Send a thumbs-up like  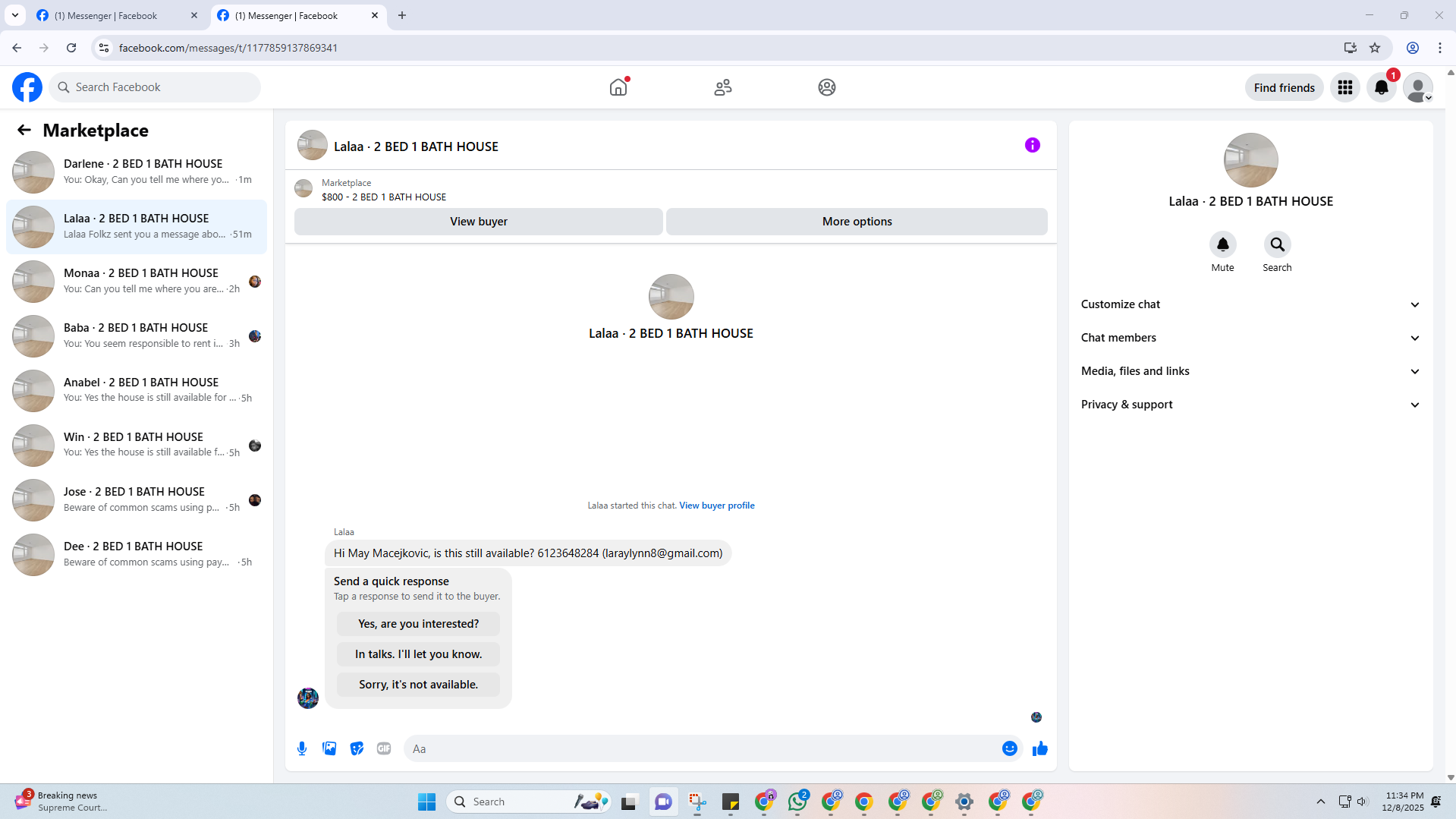tap(1040, 748)
